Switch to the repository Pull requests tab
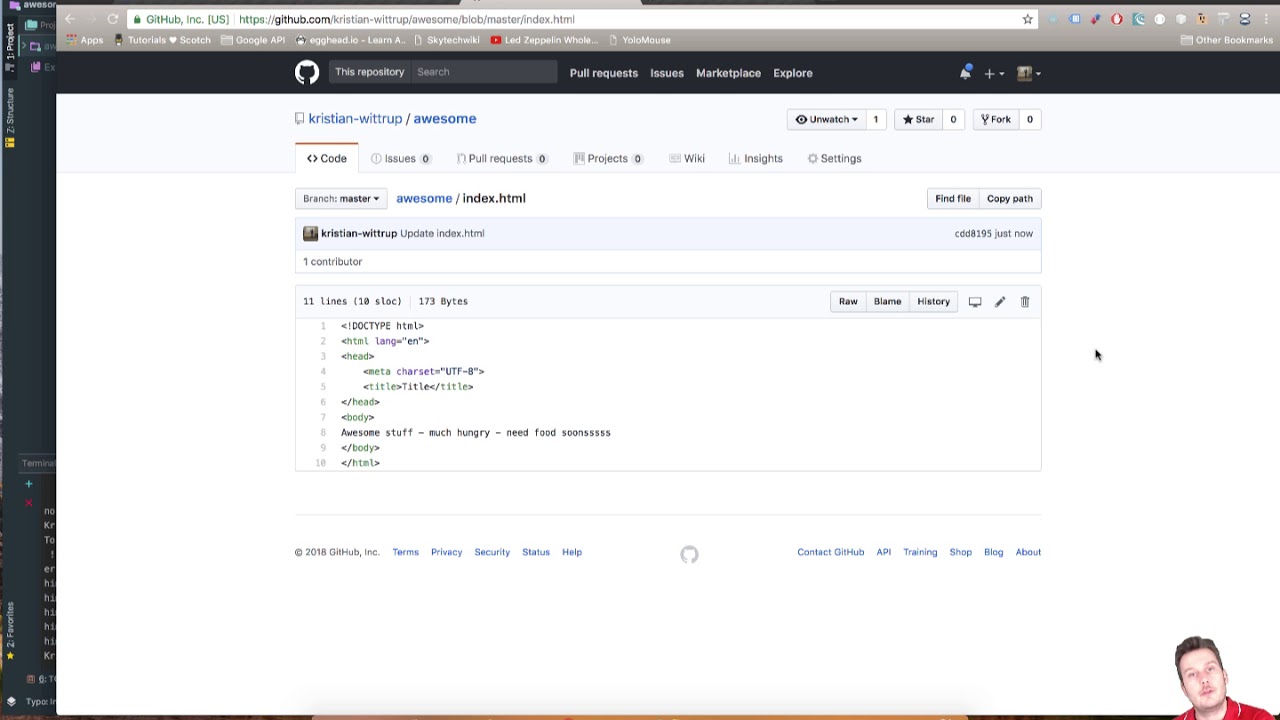Image resolution: width=1280 pixels, height=720 pixels. pos(501,158)
